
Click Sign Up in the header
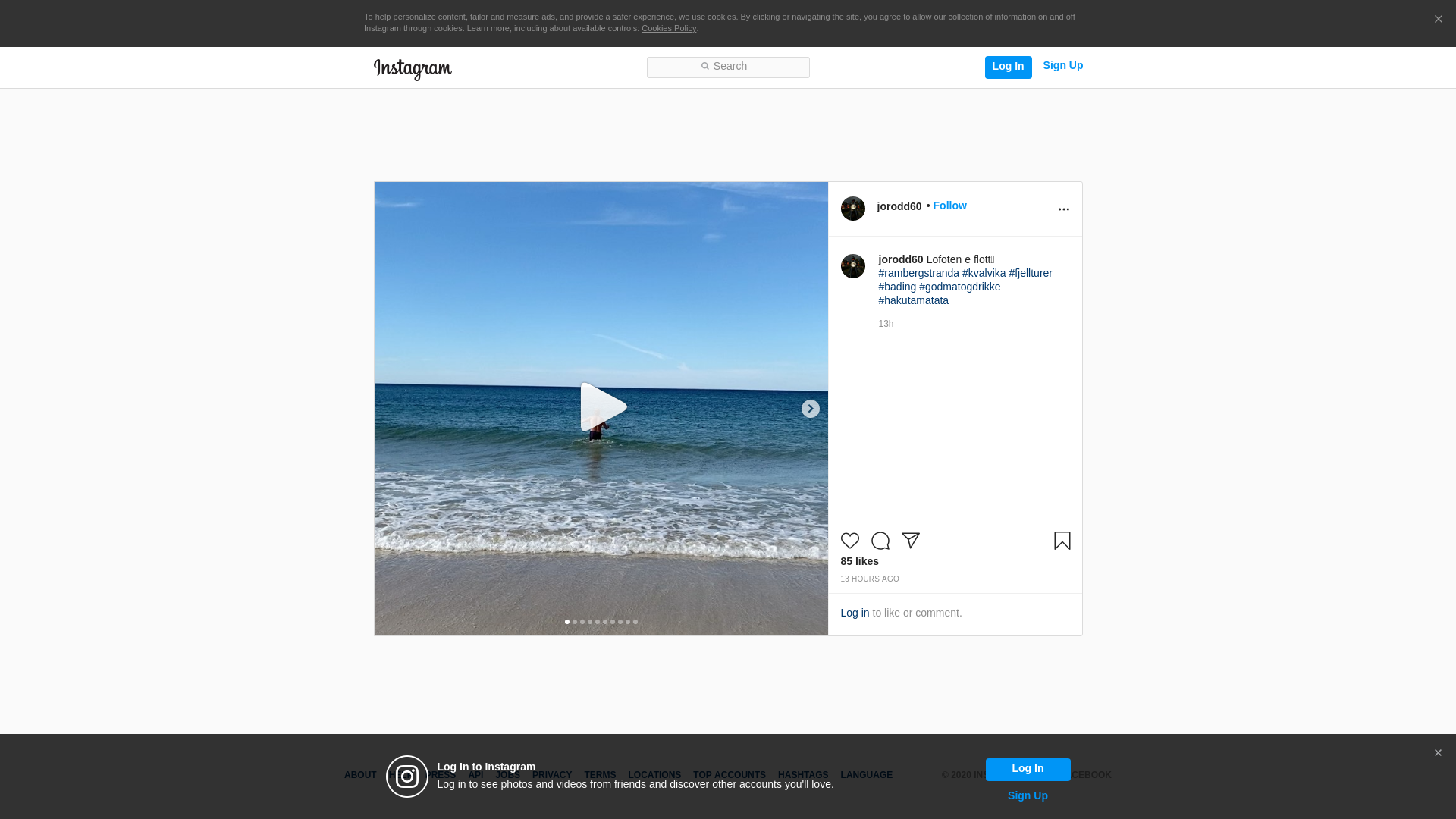click(1062, 66)
